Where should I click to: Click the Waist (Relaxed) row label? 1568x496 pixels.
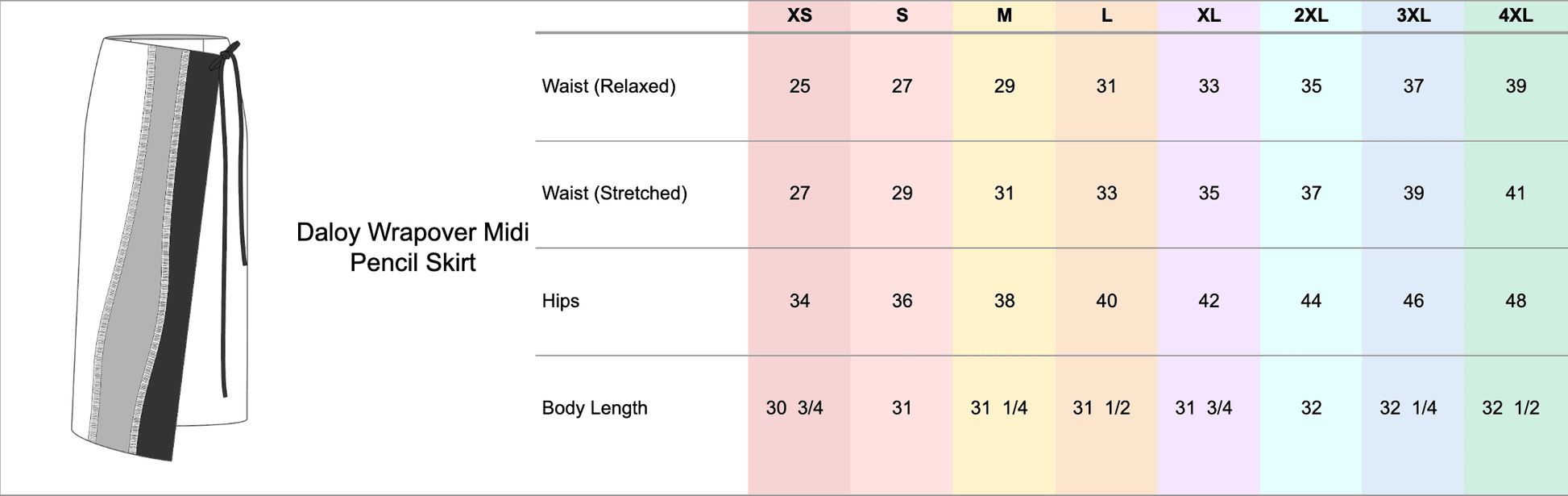(608, 86)
